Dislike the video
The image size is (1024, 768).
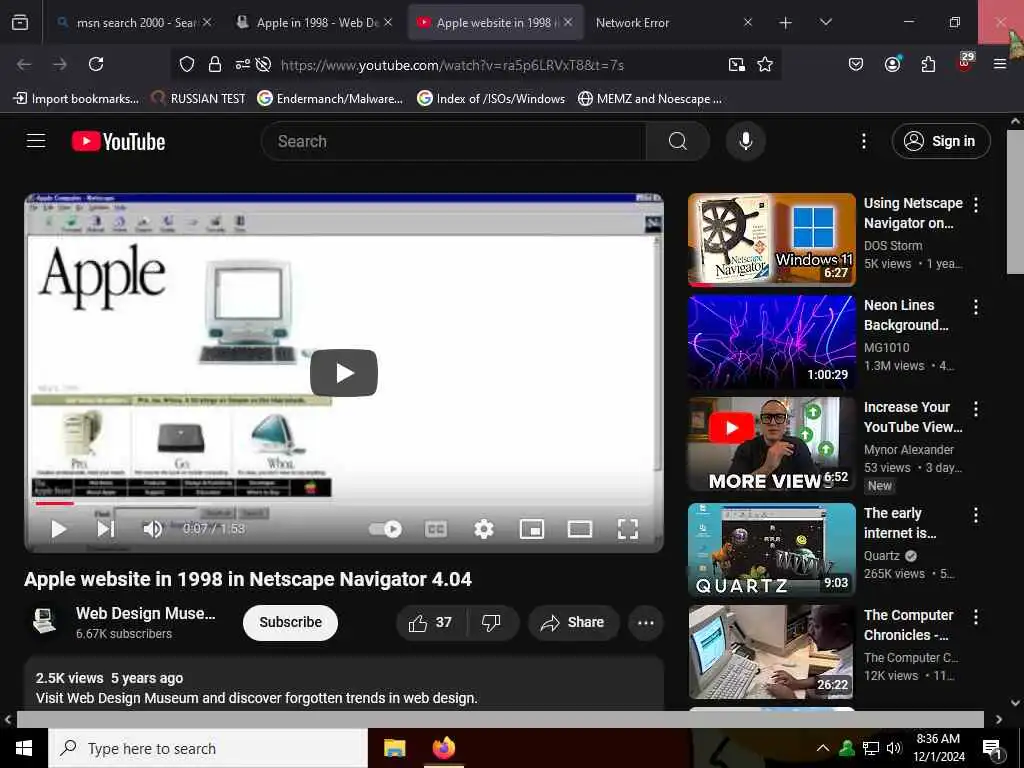491,622
